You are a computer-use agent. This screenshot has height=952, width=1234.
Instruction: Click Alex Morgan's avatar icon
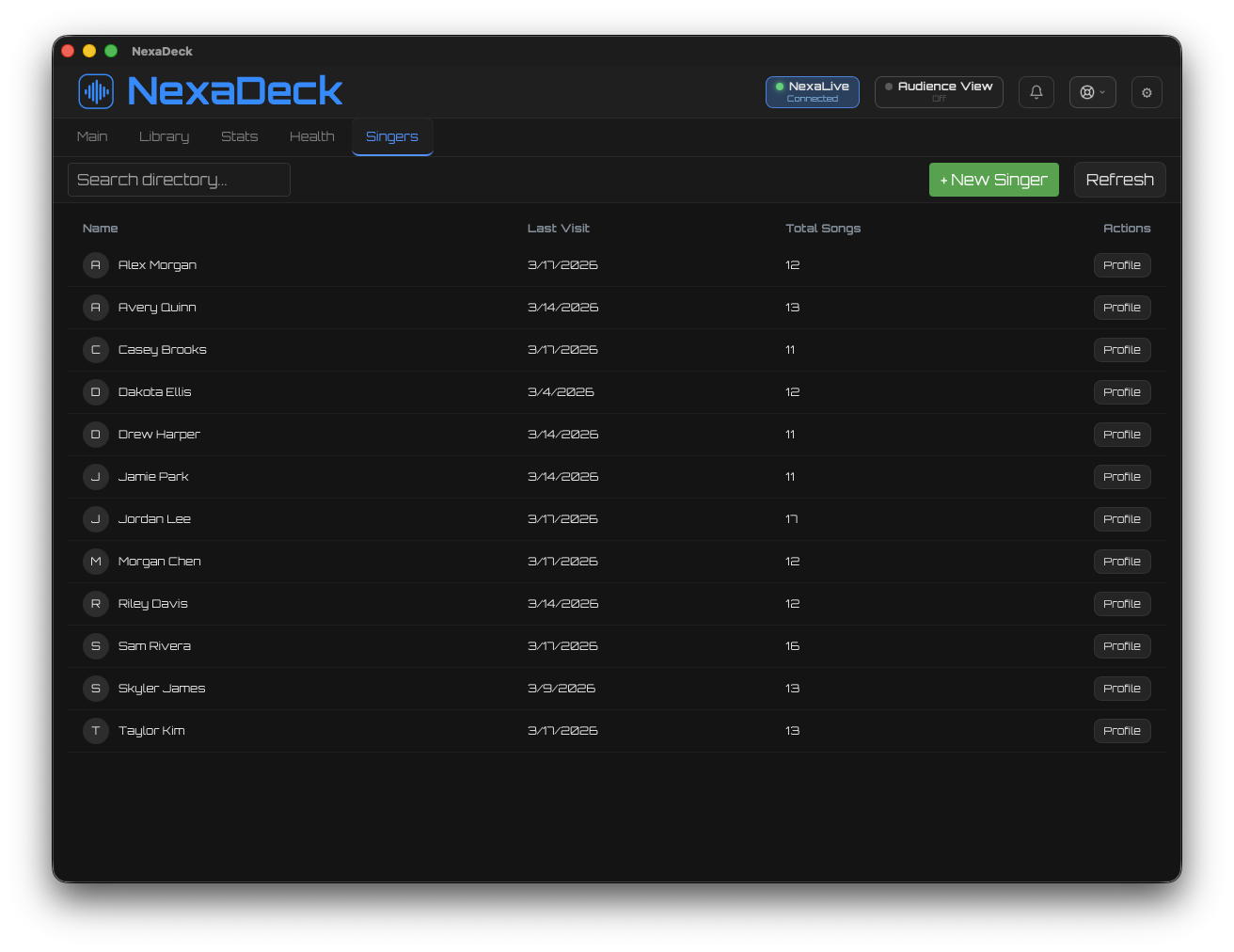tap(95, 265)
